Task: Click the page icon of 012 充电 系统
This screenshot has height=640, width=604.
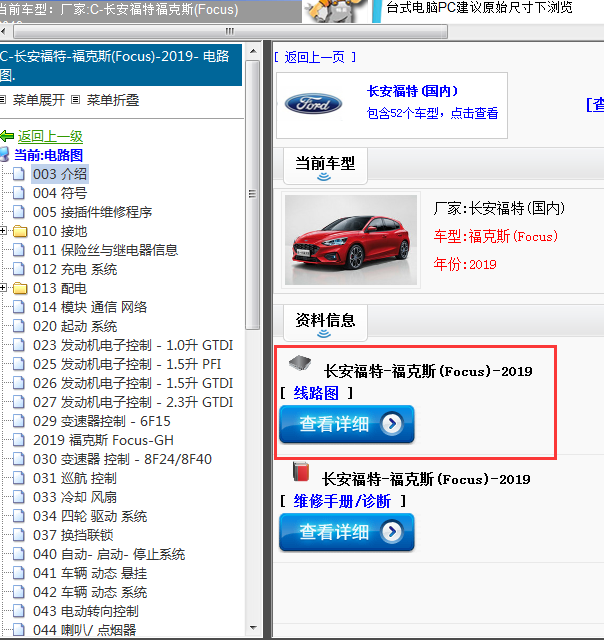Action: click(19, 269)
